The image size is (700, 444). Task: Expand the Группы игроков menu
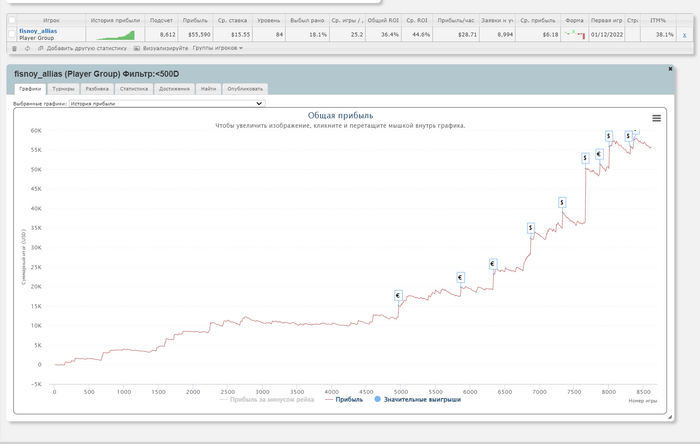click(218, 48)
